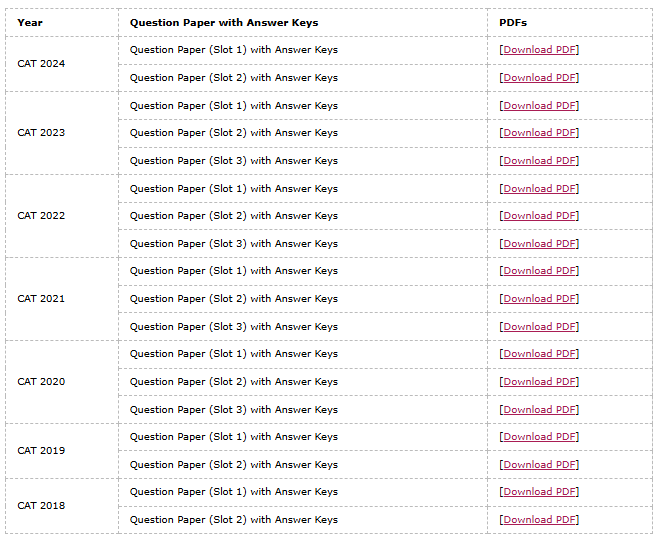This screenshot has width=663, height=543.
Task: Click the CAT 2022 year cell
Action: (41, 215)
